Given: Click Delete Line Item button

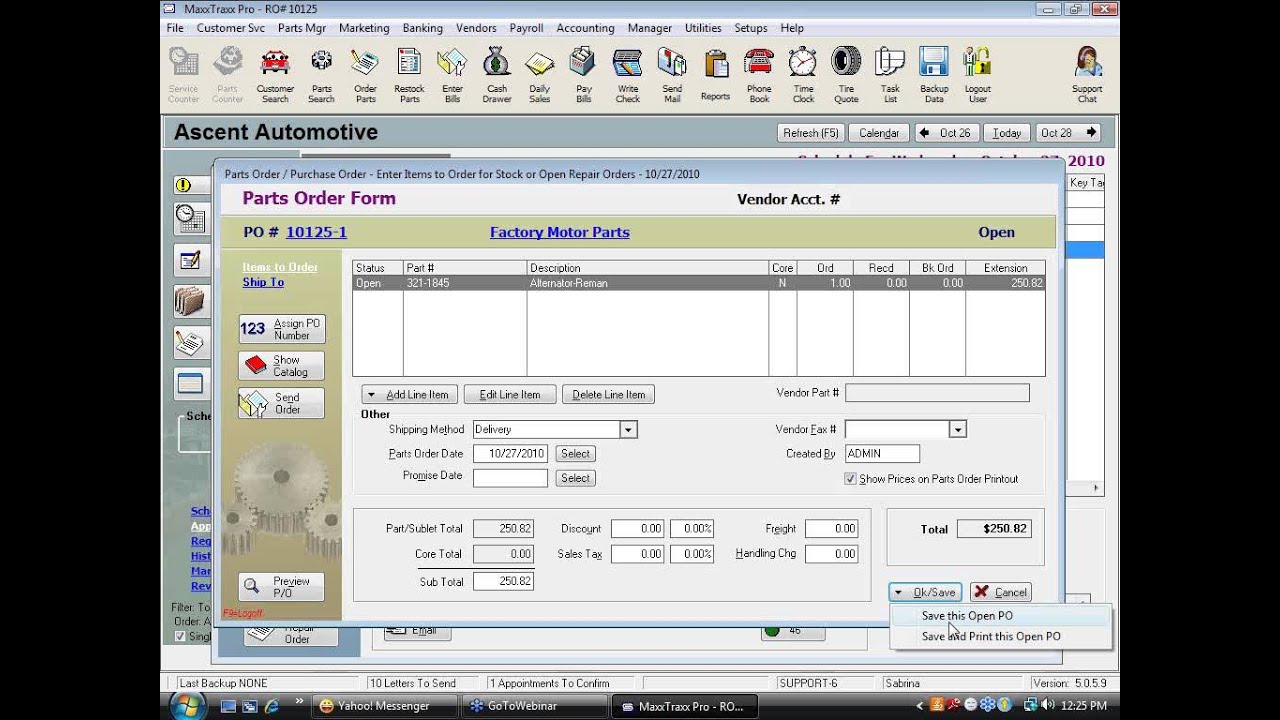Looking at the screenshot, I should click(x=609, y=395).
